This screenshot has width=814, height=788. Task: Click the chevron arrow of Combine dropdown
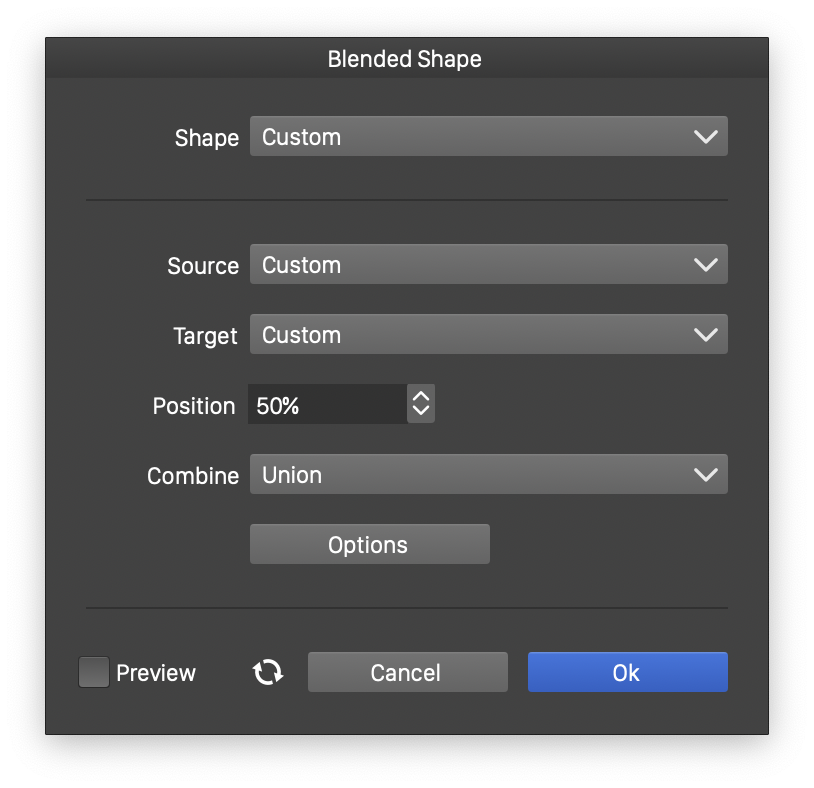(706, 475)
